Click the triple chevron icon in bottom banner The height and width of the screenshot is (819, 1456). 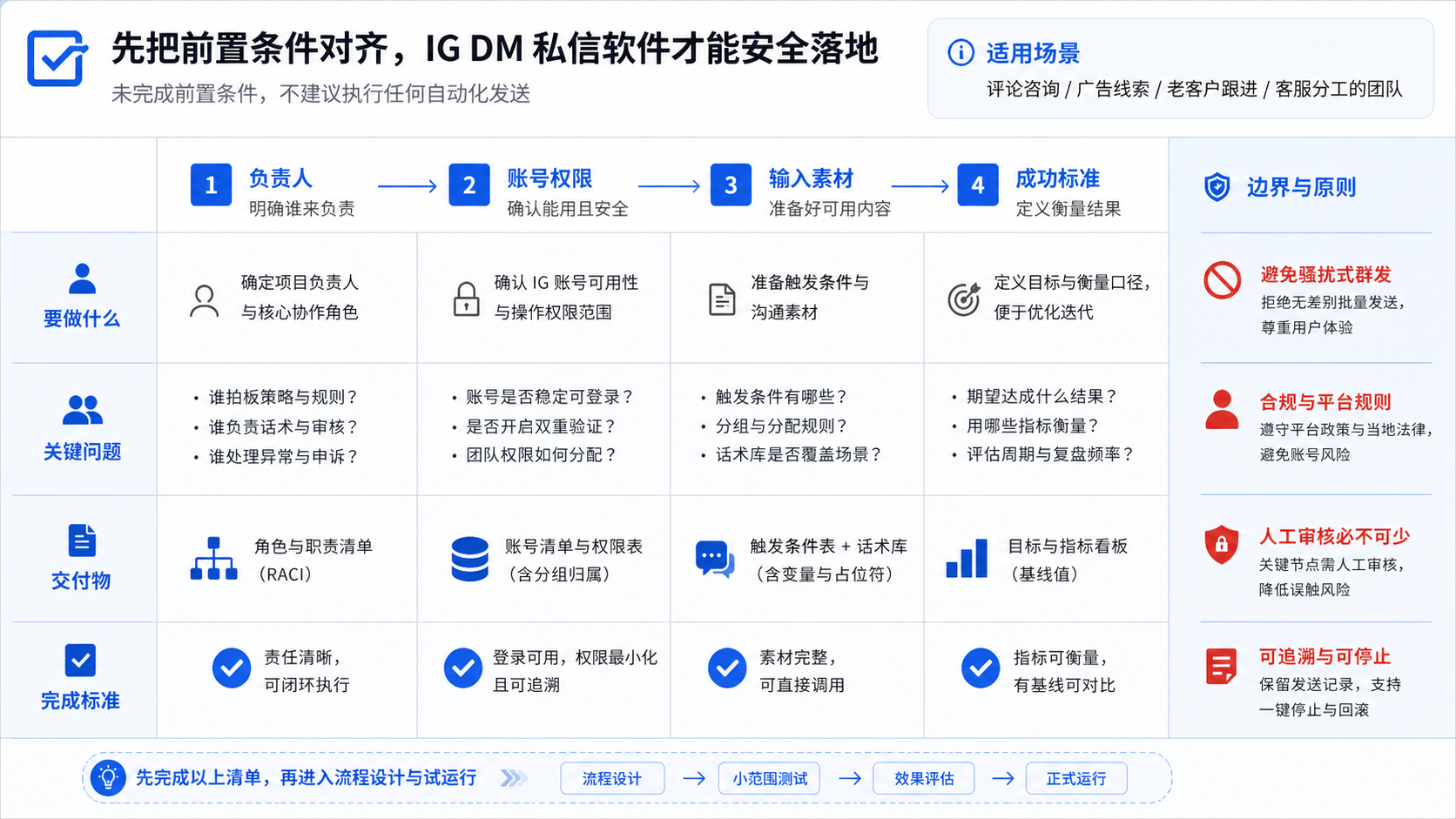coord(514,778)
